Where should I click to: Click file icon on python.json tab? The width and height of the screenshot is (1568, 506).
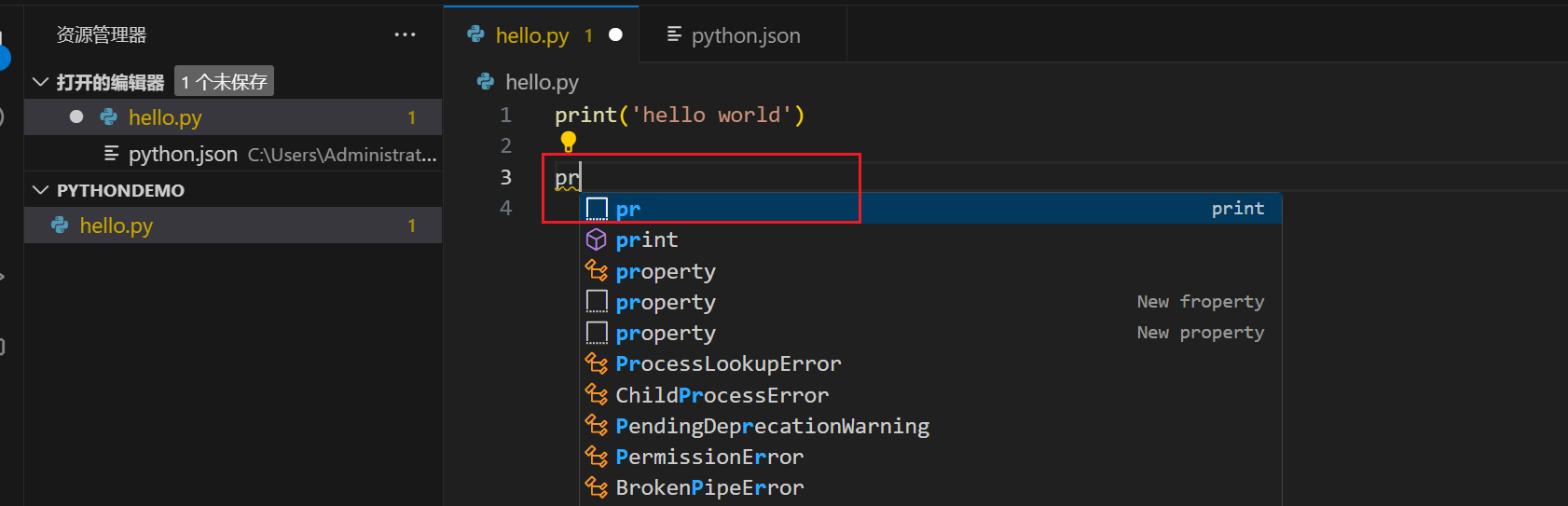click(674, 34)
